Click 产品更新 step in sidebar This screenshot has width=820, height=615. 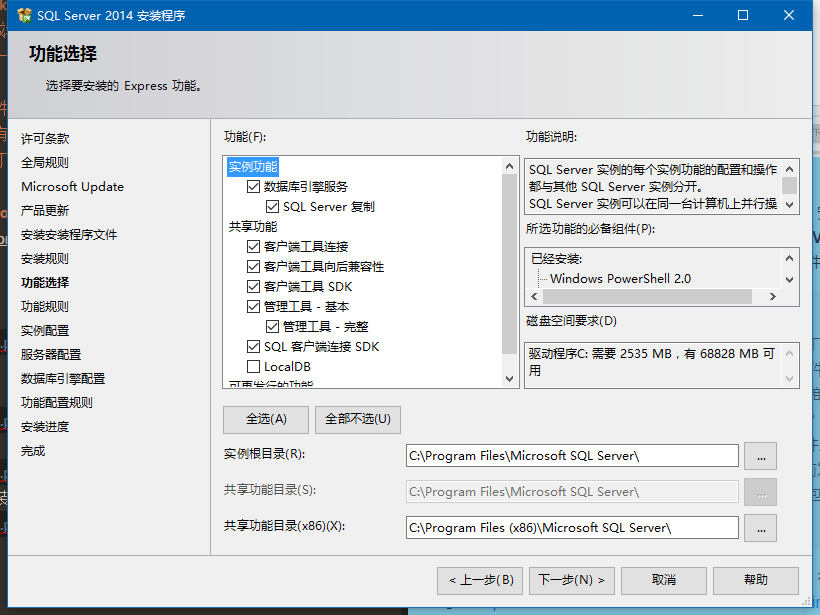coord(45,211)
